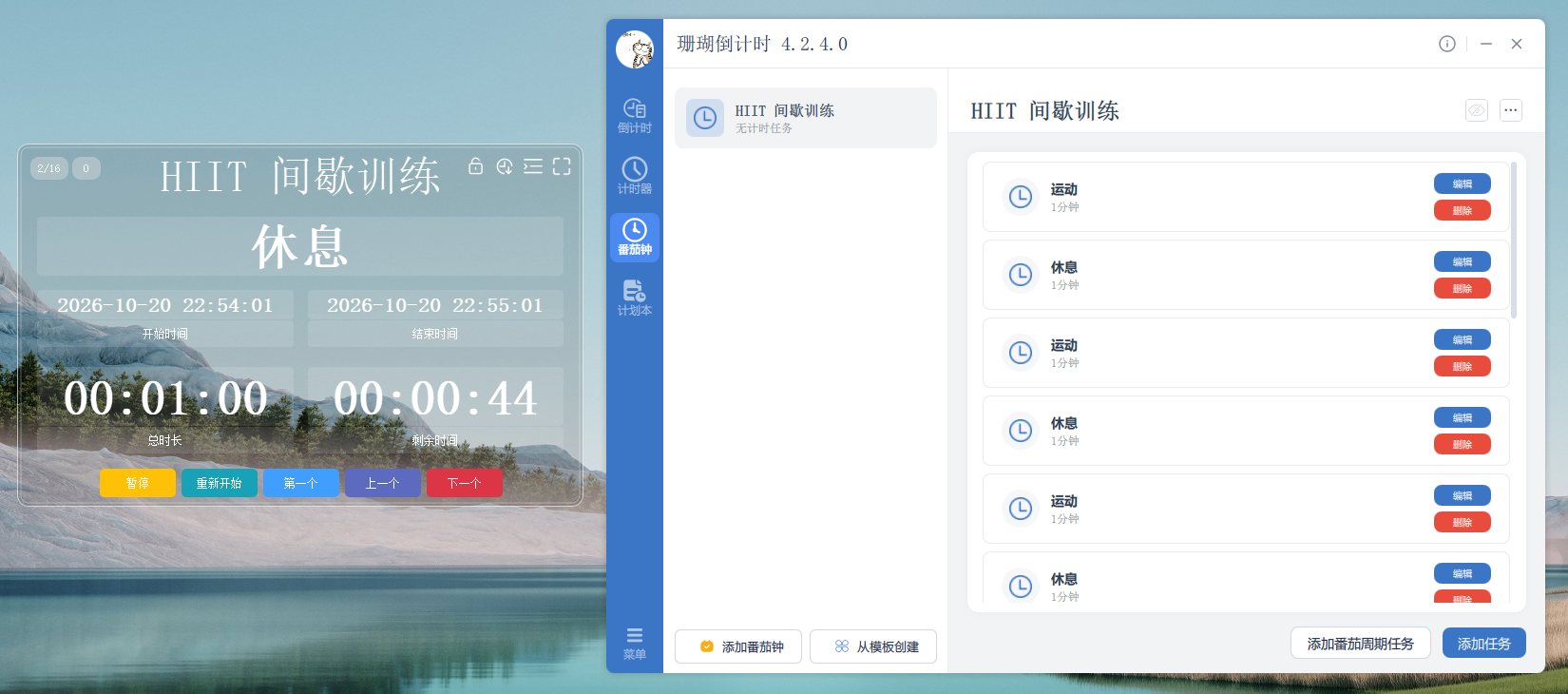Open the 倒计时 countdown section in sidebar

635,116
